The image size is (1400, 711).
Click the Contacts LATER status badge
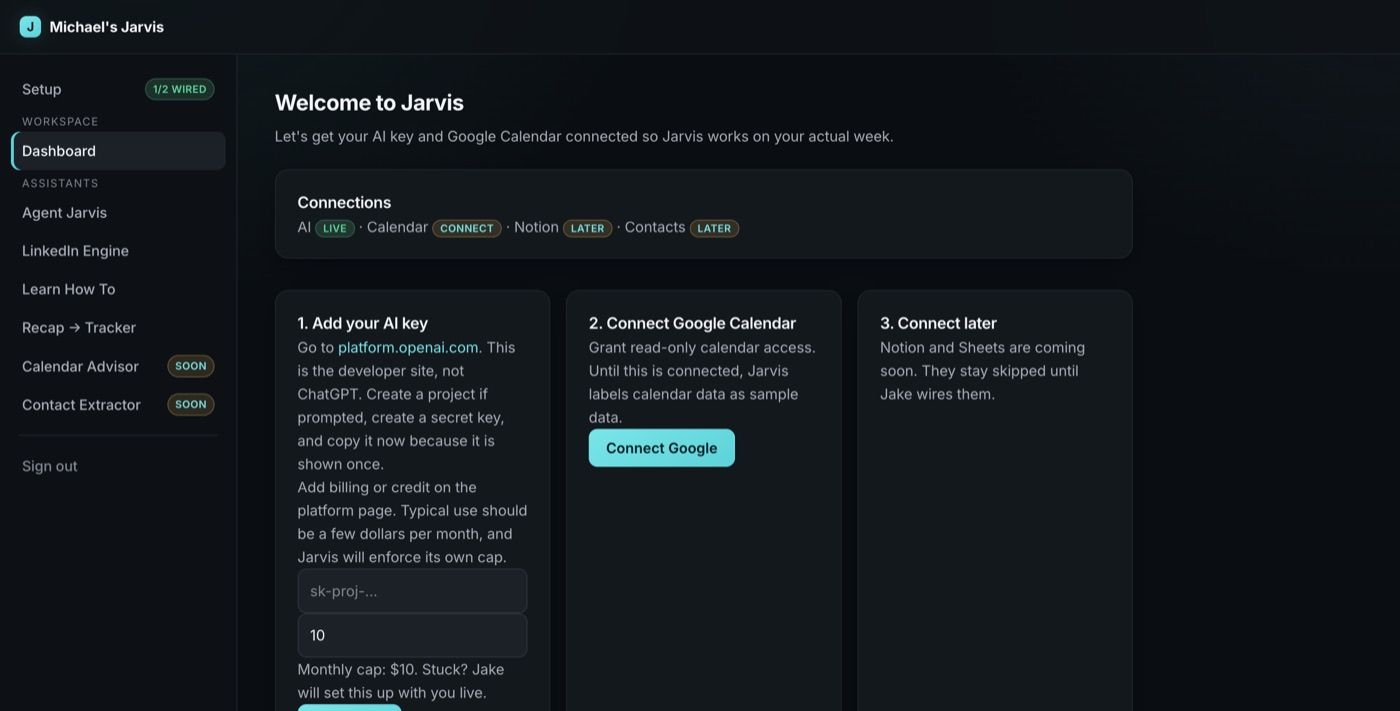(x=714, y=228)
